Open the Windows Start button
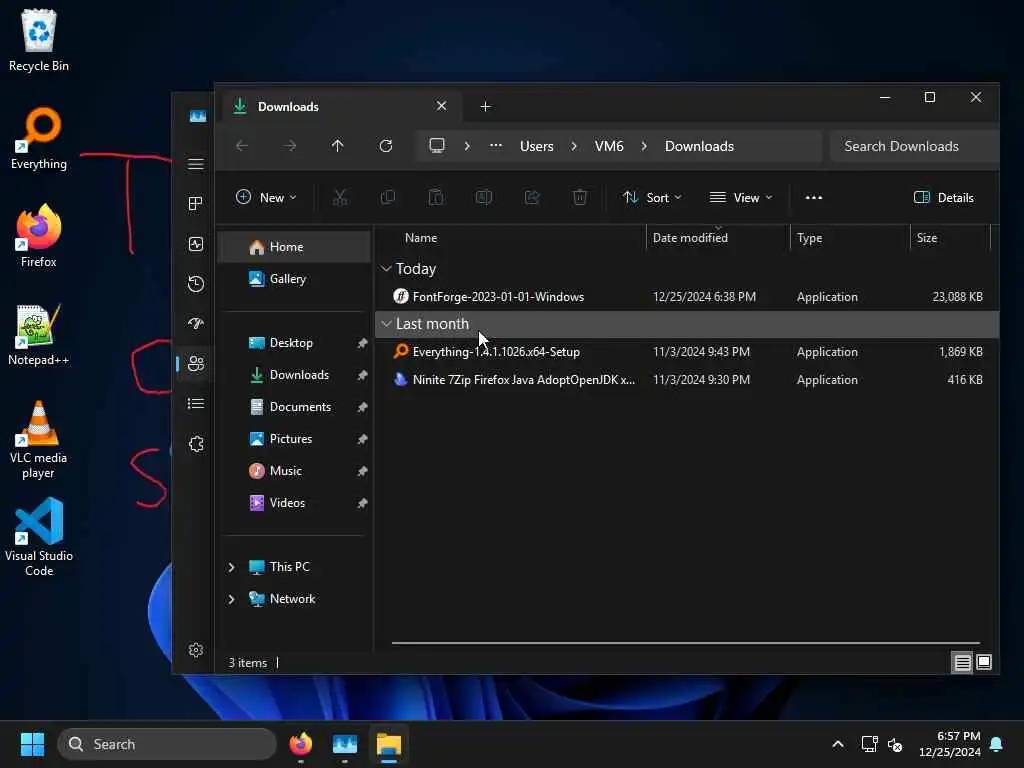 [33, 744]
